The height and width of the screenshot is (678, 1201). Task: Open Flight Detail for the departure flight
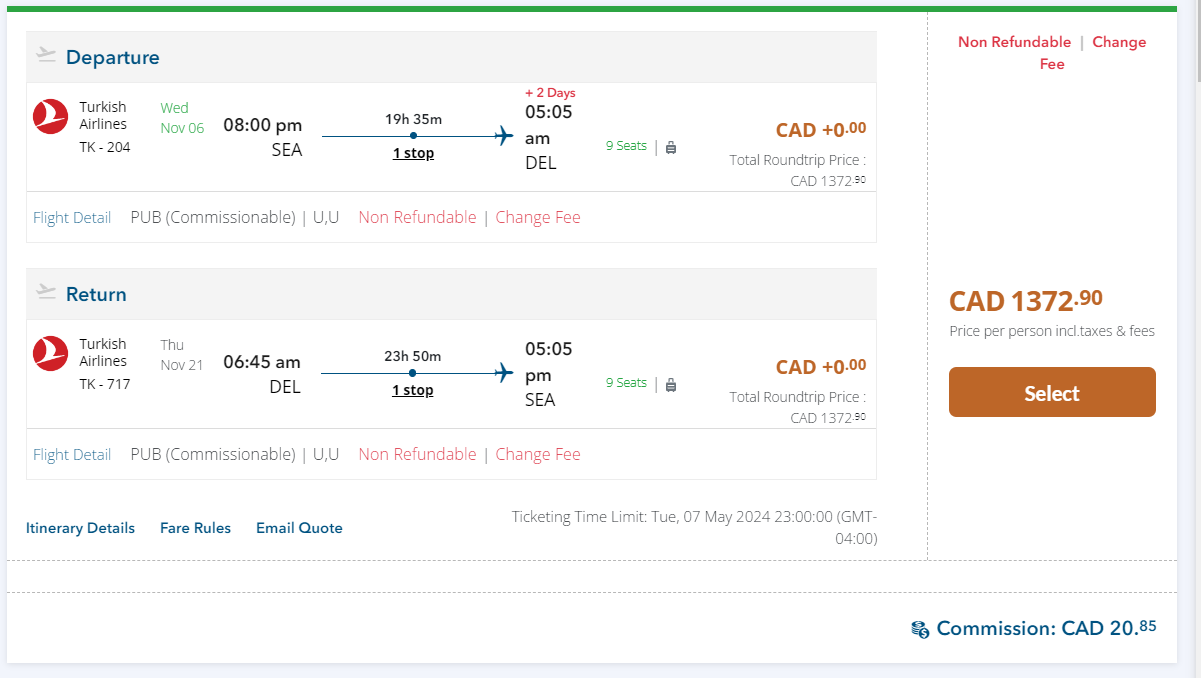coord(72,218)
